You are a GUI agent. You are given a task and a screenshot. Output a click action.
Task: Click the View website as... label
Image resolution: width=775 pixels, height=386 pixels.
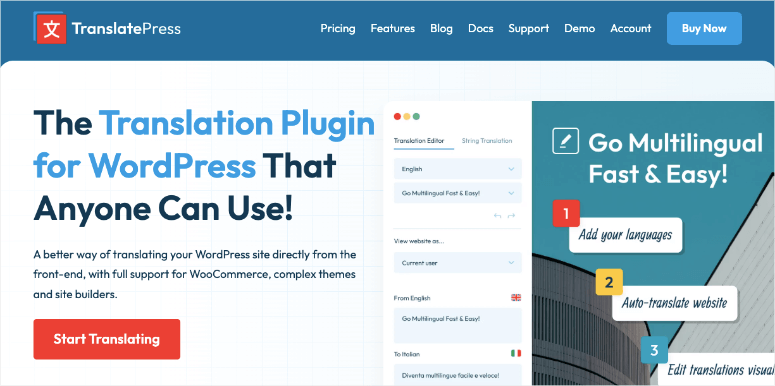pyautogui.click(x=419, y=241)
